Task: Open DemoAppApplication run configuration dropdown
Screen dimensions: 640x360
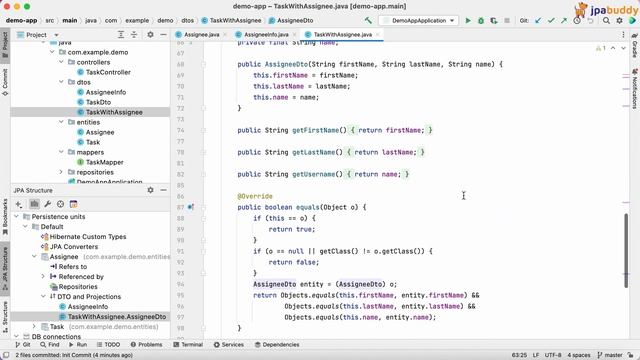Action: coord(418,20)
